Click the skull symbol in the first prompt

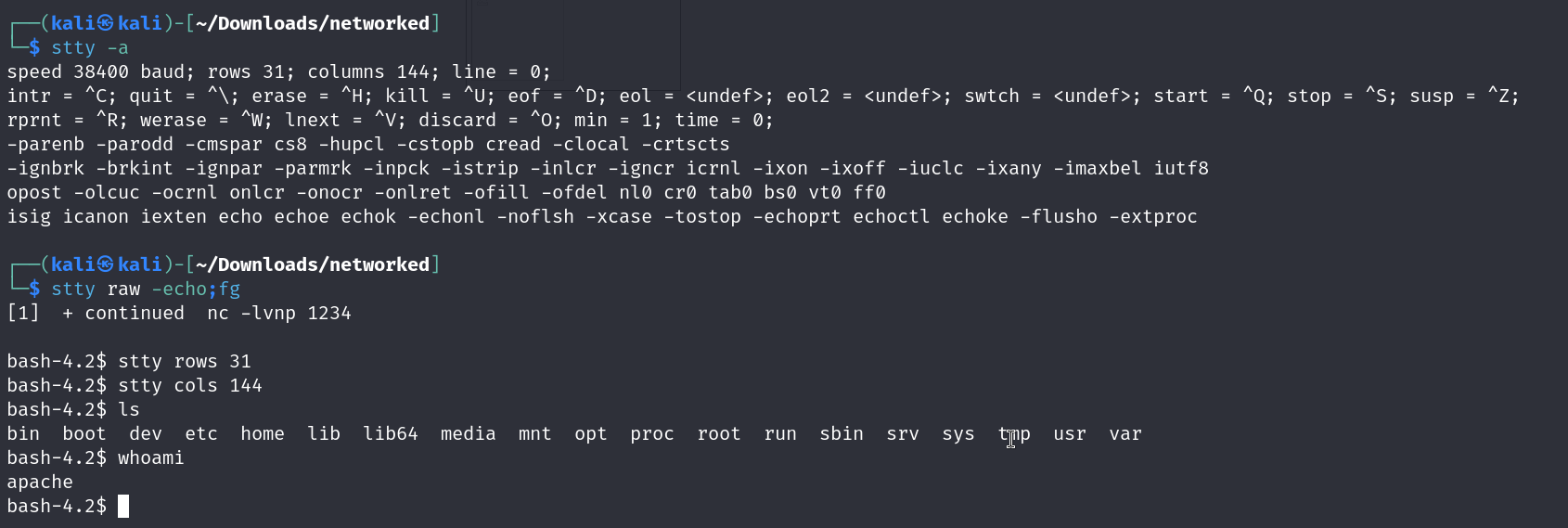click(x=106, y=23)
